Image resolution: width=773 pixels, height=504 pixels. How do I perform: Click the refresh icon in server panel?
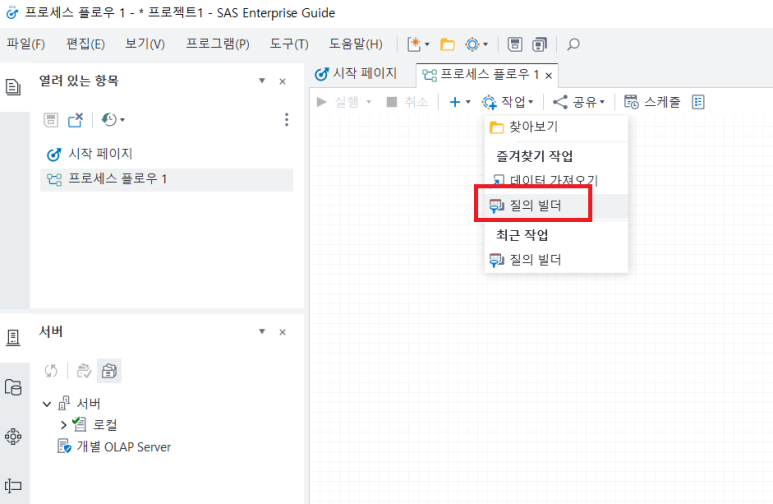tap(51, 371)
